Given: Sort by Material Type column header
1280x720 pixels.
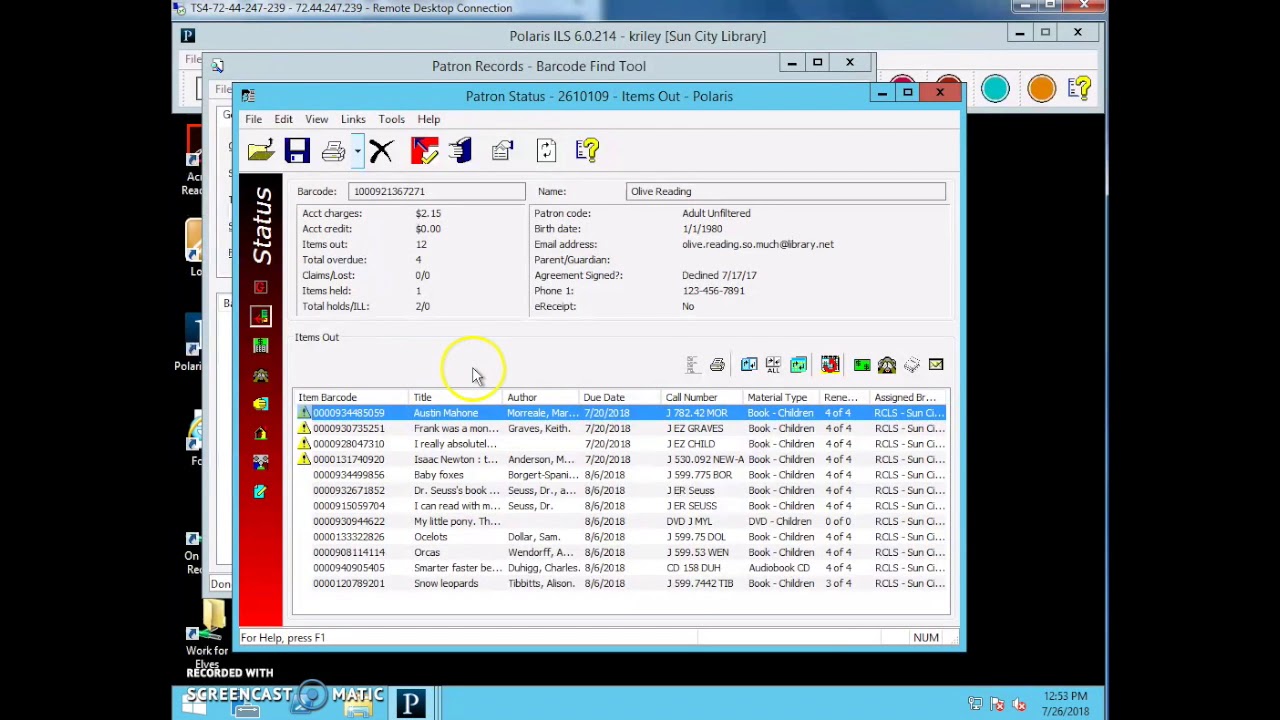Looking at the screenshot, I should coord(782,397).
